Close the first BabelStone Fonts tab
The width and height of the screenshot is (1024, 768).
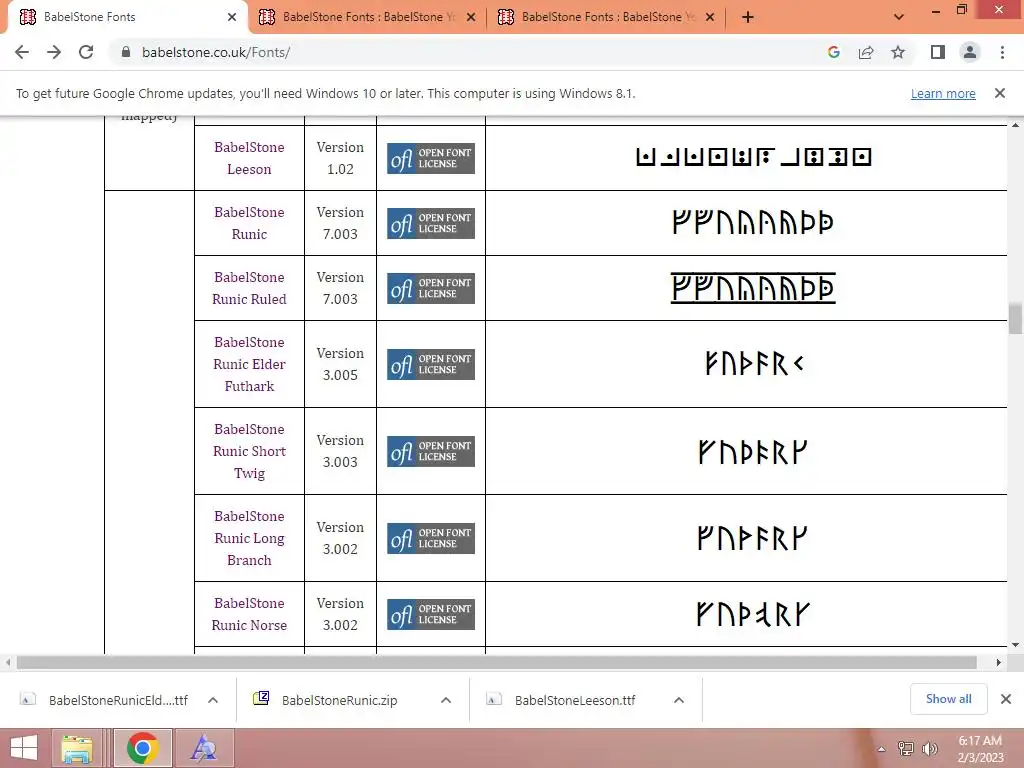(x=232, y=18)
